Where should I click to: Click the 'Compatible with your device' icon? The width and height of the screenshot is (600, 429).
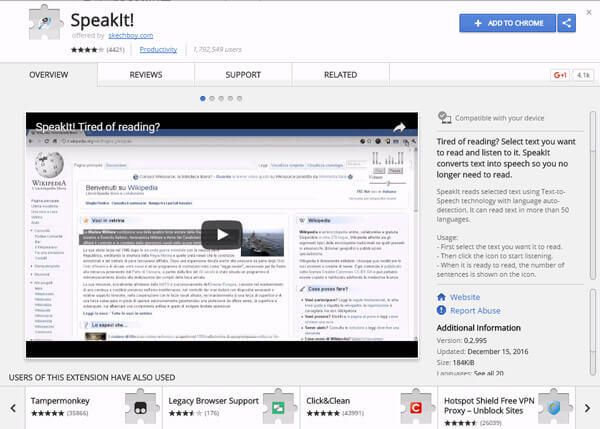(x=445, y=117)
